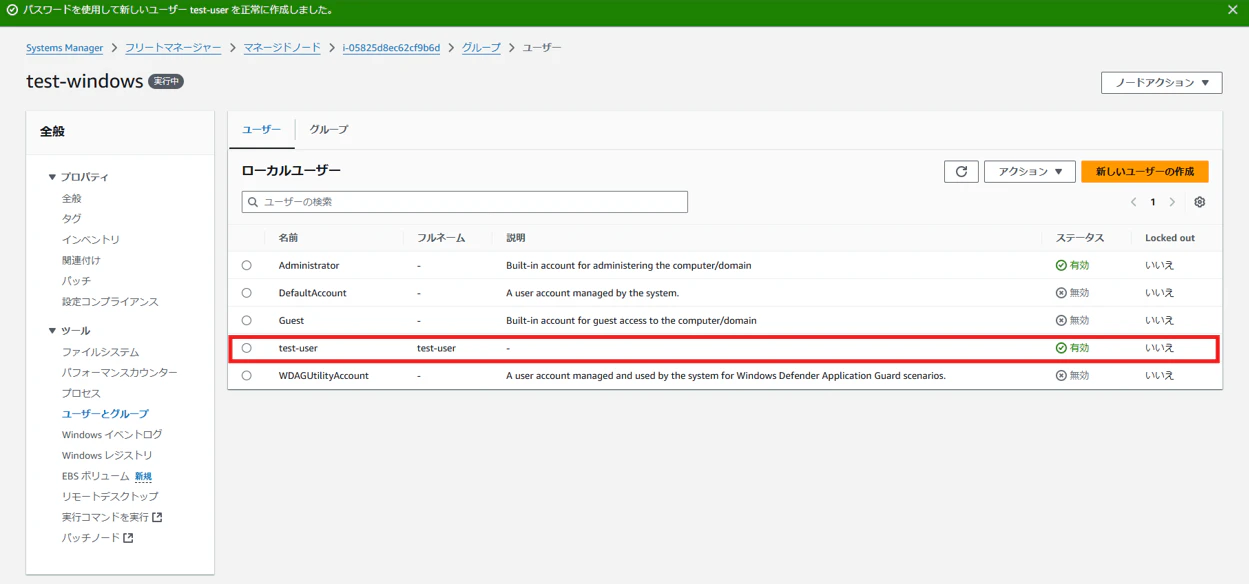This screenshot has height=584, width=1249.
Task: Click the 無効 status icon in WDAGUtilityAccount row
Action: pyautogui.click(x=1061, y=376)
